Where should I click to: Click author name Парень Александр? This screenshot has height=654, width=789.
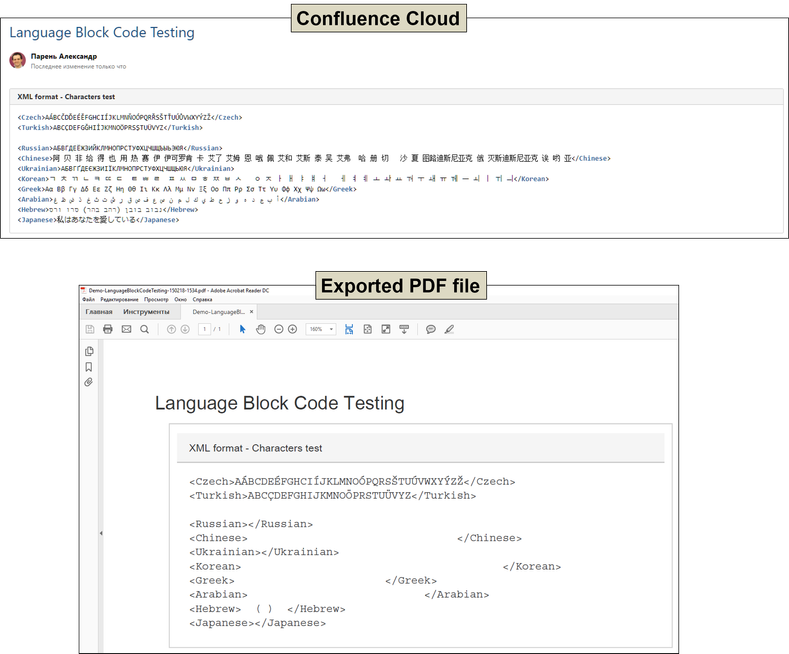[x=63, y=56]
